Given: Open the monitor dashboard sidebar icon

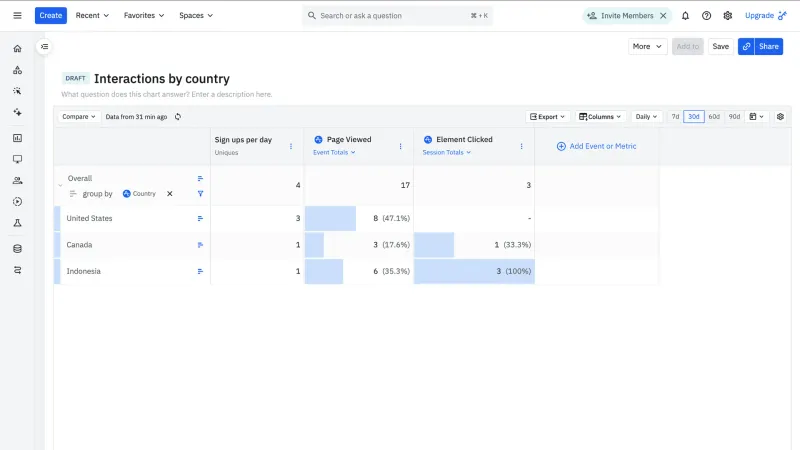Looking at the screenshot, I should [17, 159].
